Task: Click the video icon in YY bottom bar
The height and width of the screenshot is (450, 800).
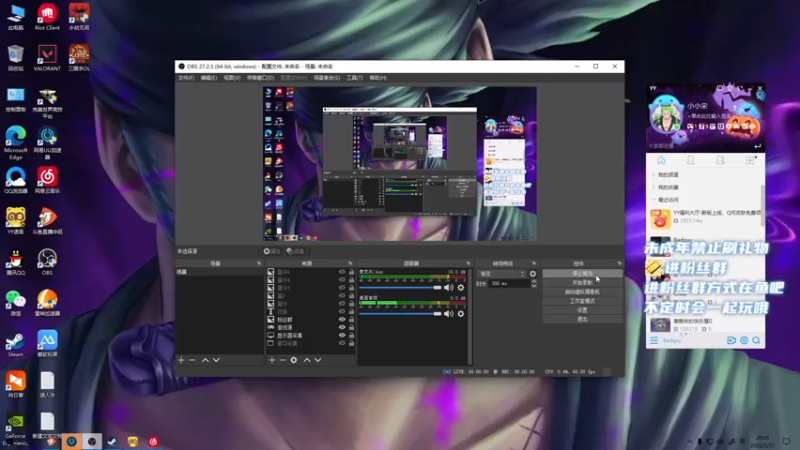Action: coord(731,340)
